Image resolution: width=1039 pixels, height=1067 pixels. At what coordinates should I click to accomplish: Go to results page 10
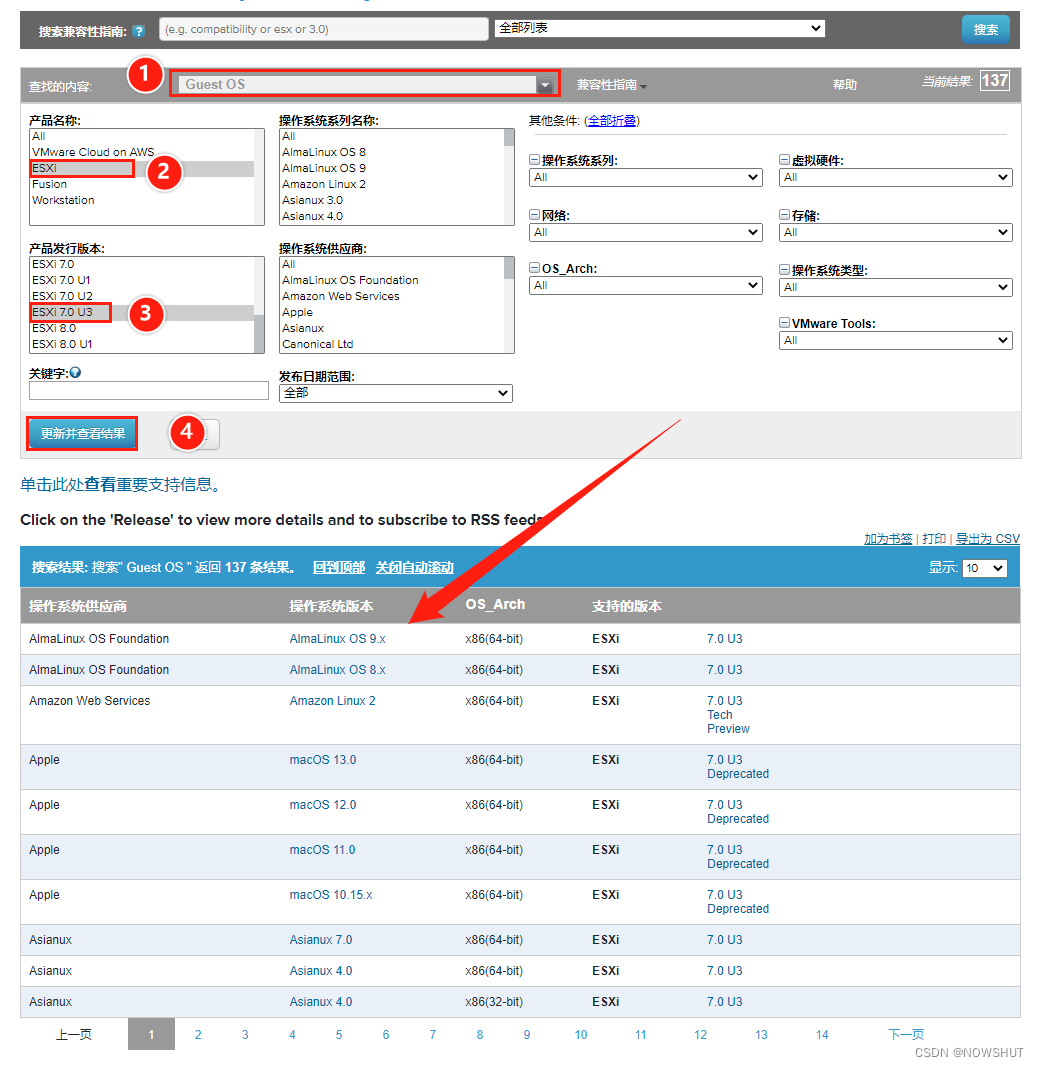coord(580,1034)
